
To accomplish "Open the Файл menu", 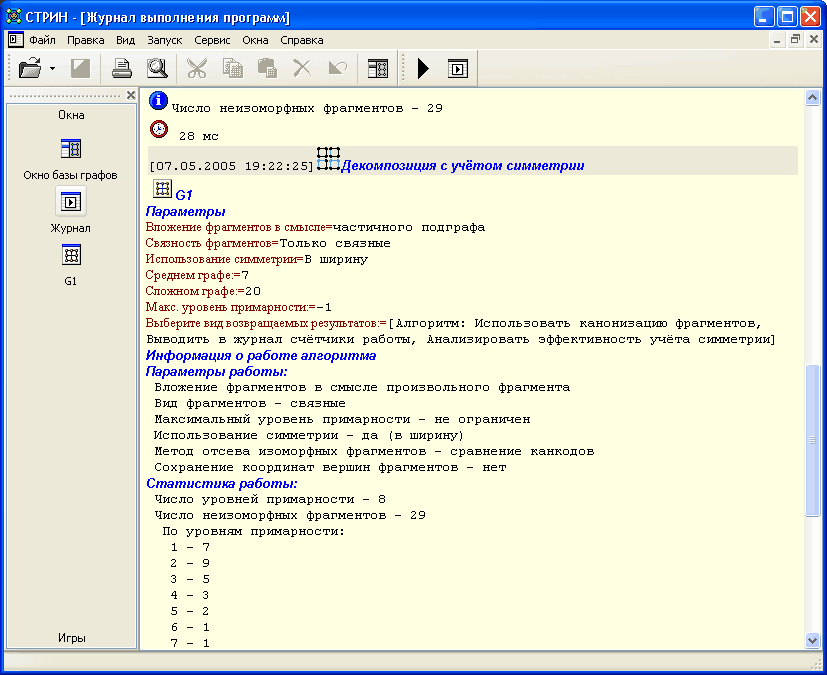I will pyautogui.click(x=42, y=40).
